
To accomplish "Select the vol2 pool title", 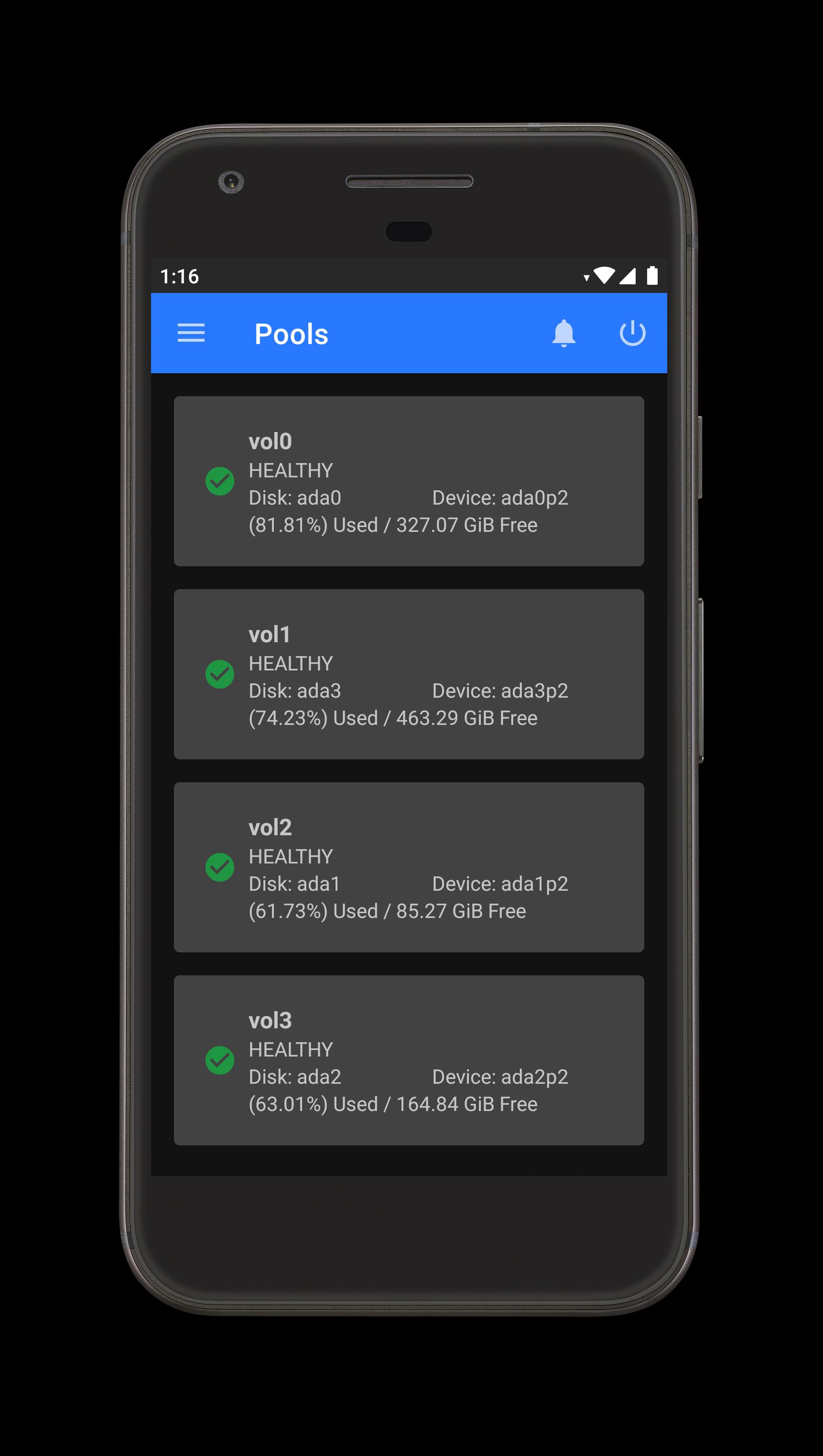I will [270, 827].
